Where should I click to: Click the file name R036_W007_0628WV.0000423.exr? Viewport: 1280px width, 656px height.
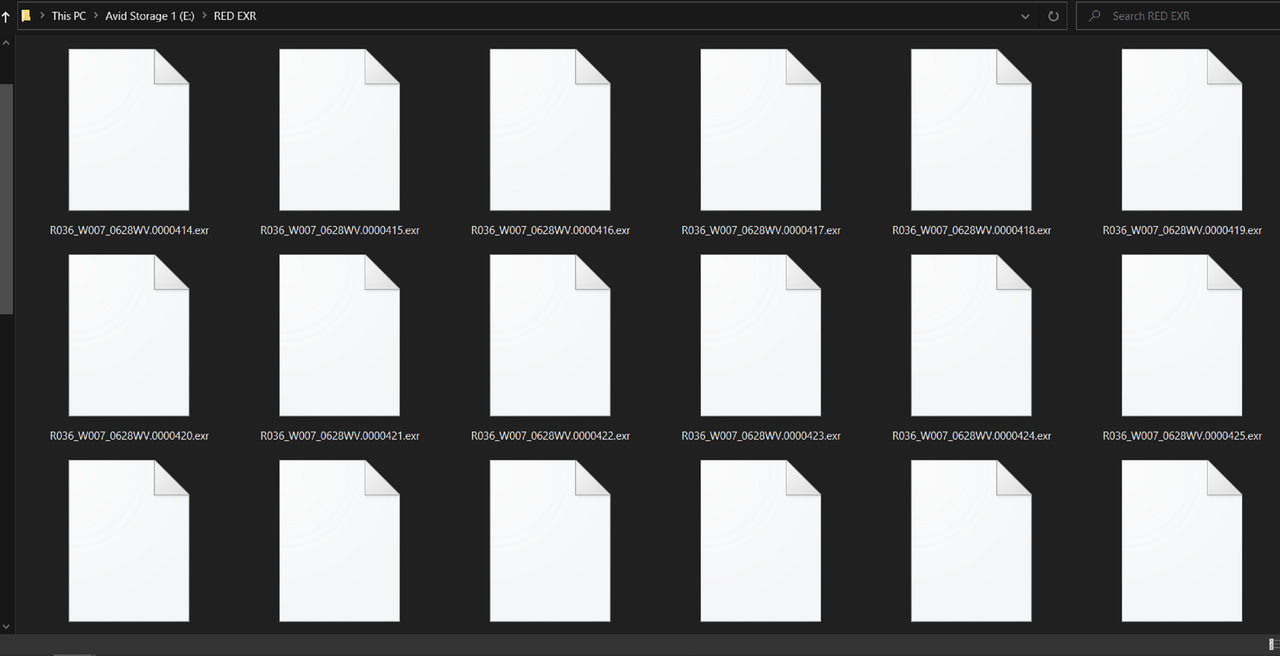(x=761, y=436)
